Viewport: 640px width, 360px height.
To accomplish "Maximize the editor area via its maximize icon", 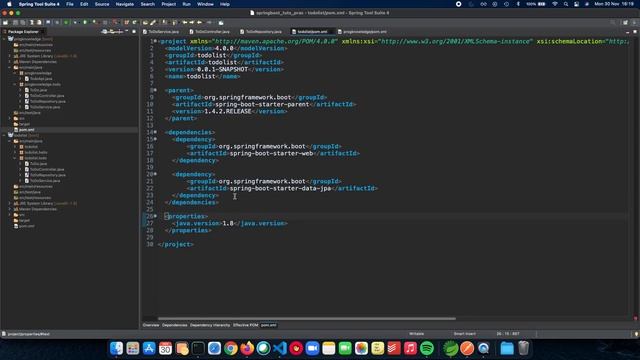I will (x=635, y=31).
